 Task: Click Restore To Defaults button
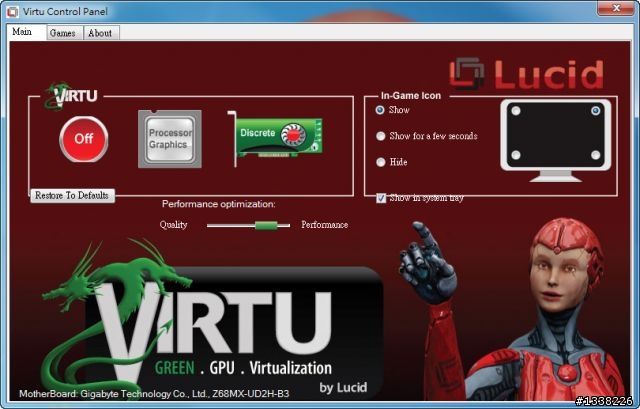click(x=72, y=196)
